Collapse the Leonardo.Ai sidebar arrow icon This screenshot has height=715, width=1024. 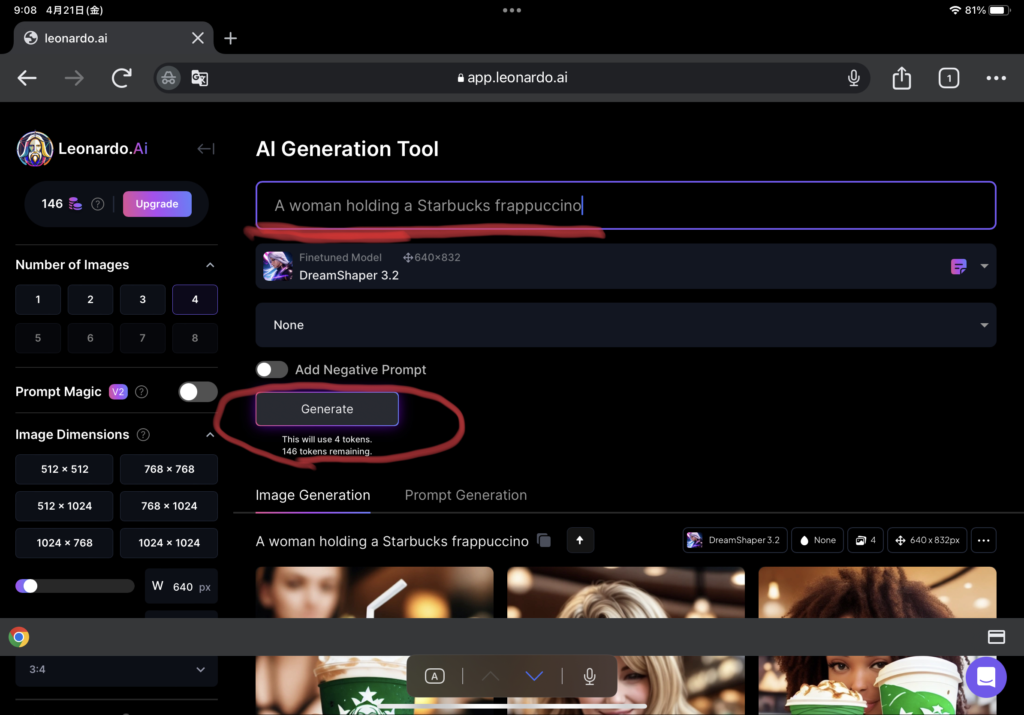tap(206, 149)
